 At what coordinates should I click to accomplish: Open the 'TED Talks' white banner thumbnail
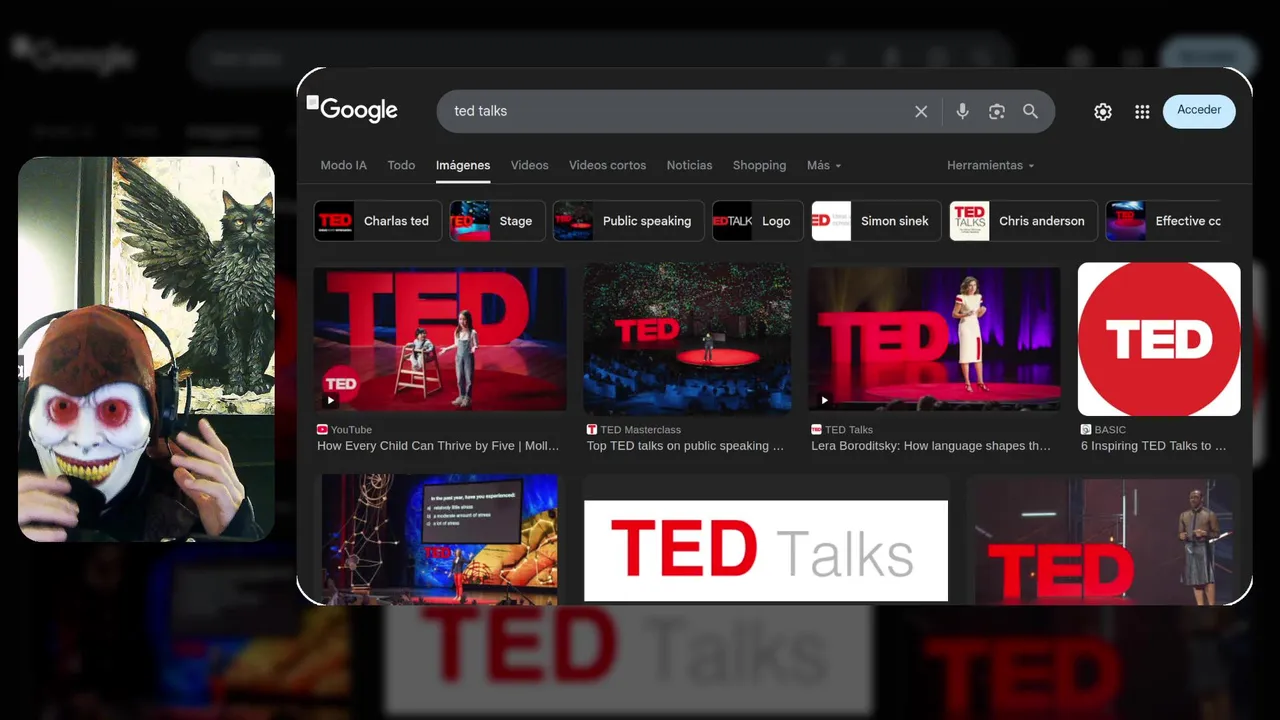[766, 551]
